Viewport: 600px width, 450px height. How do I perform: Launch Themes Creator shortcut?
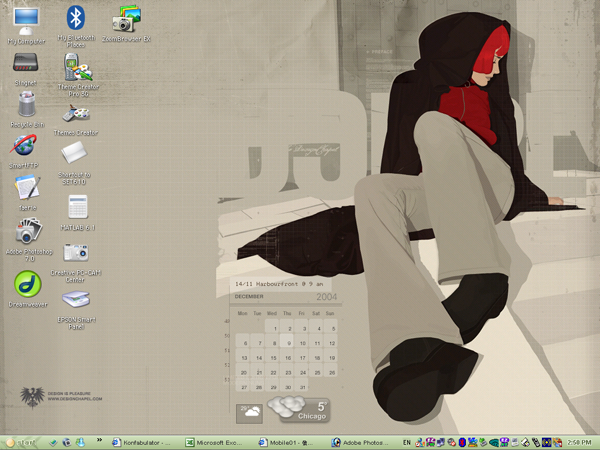(x=76, y=119)
